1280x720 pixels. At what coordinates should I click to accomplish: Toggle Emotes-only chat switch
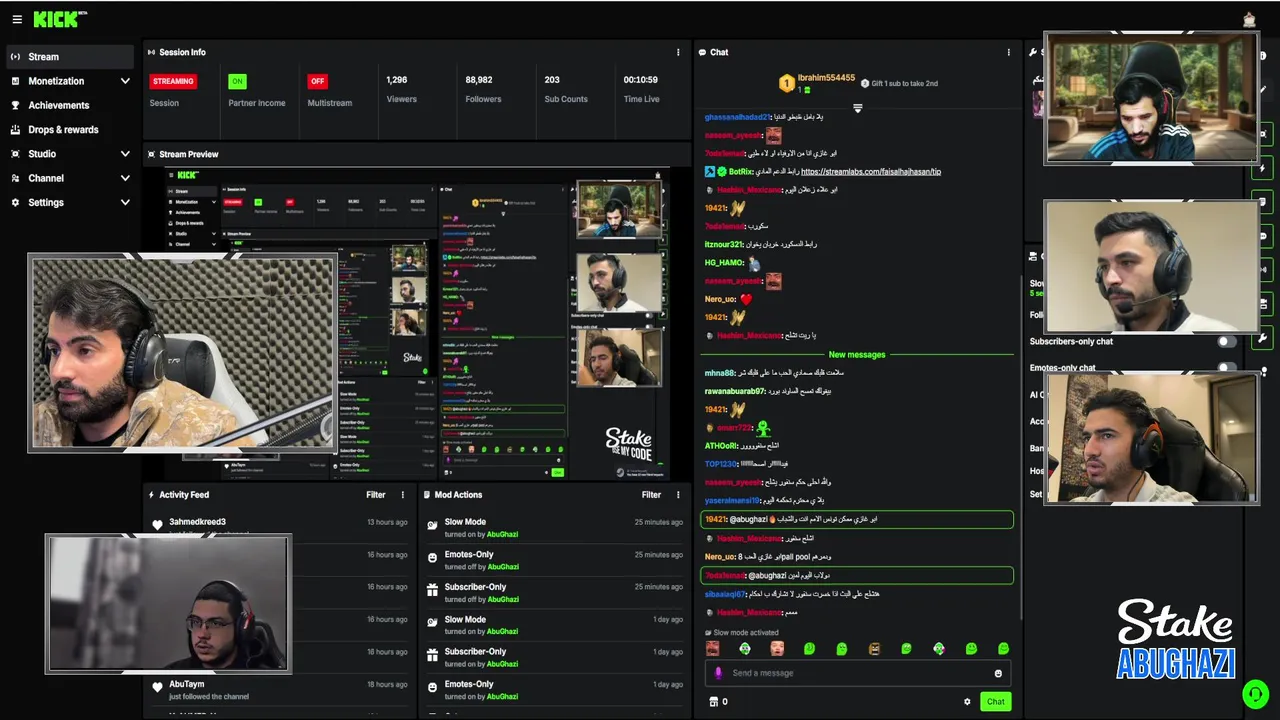tap(1226, 367)
